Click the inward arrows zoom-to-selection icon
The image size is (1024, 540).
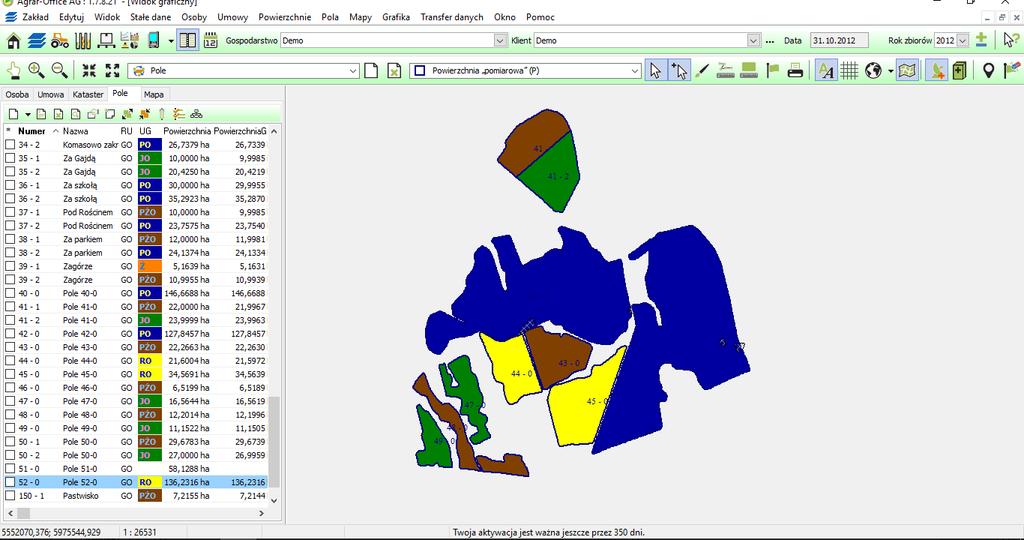coord(89,70)
